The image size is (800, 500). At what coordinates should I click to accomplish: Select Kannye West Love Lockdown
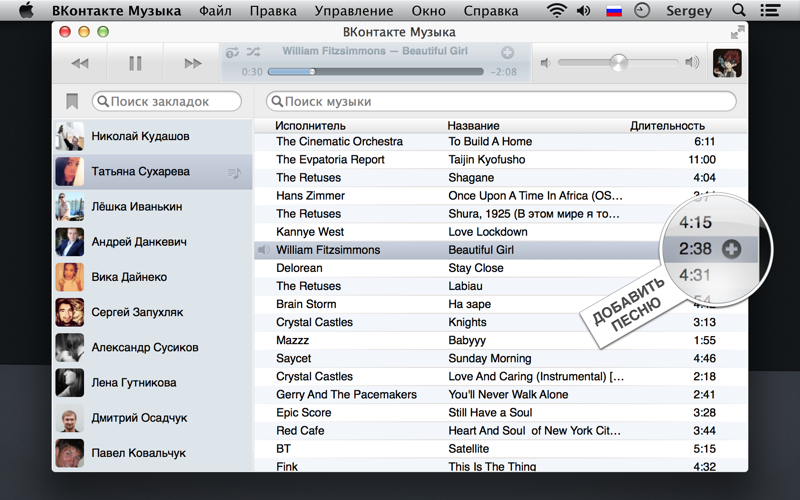501,232
